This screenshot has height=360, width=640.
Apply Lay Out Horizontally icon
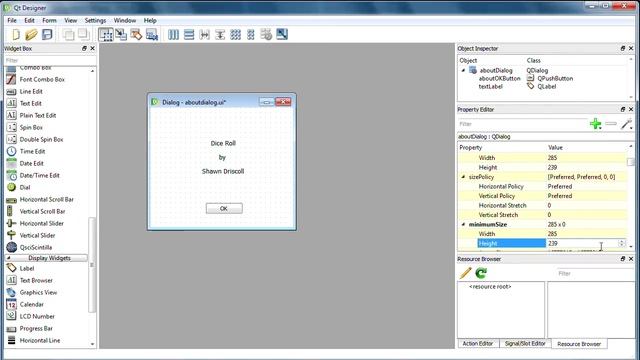click(x=173, y=35)
